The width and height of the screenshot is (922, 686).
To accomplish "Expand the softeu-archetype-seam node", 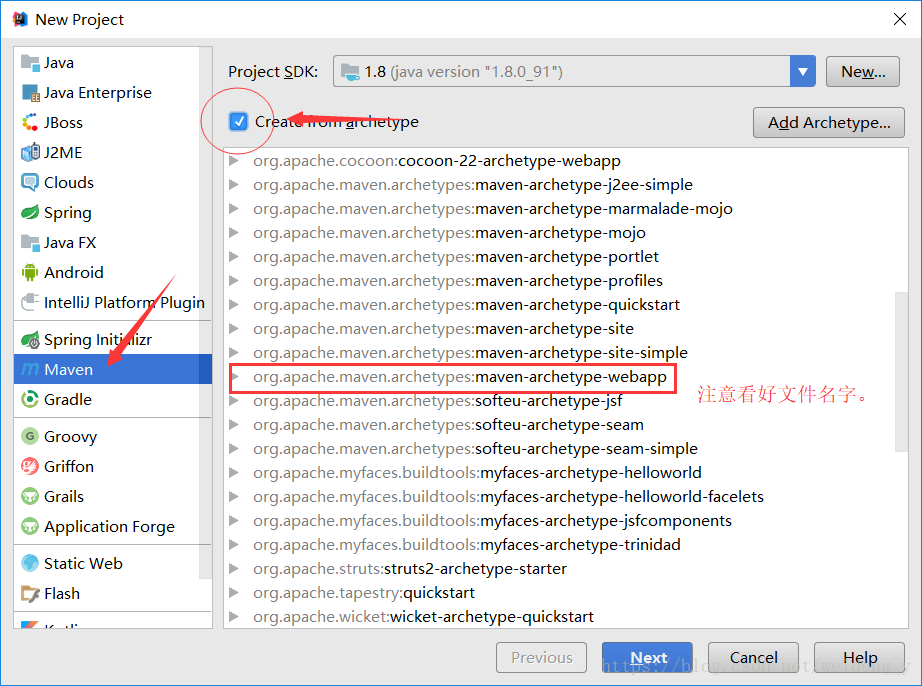I will [x=234, y=424].
